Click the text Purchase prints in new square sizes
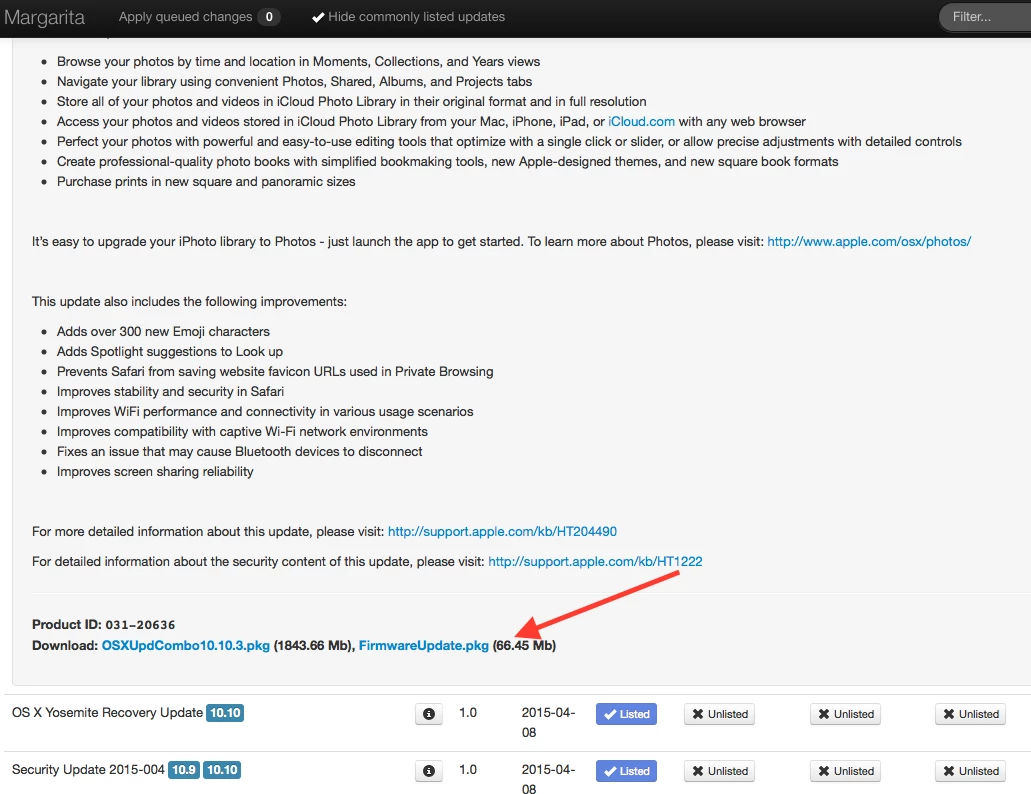1031x794 pixels. 206,181
